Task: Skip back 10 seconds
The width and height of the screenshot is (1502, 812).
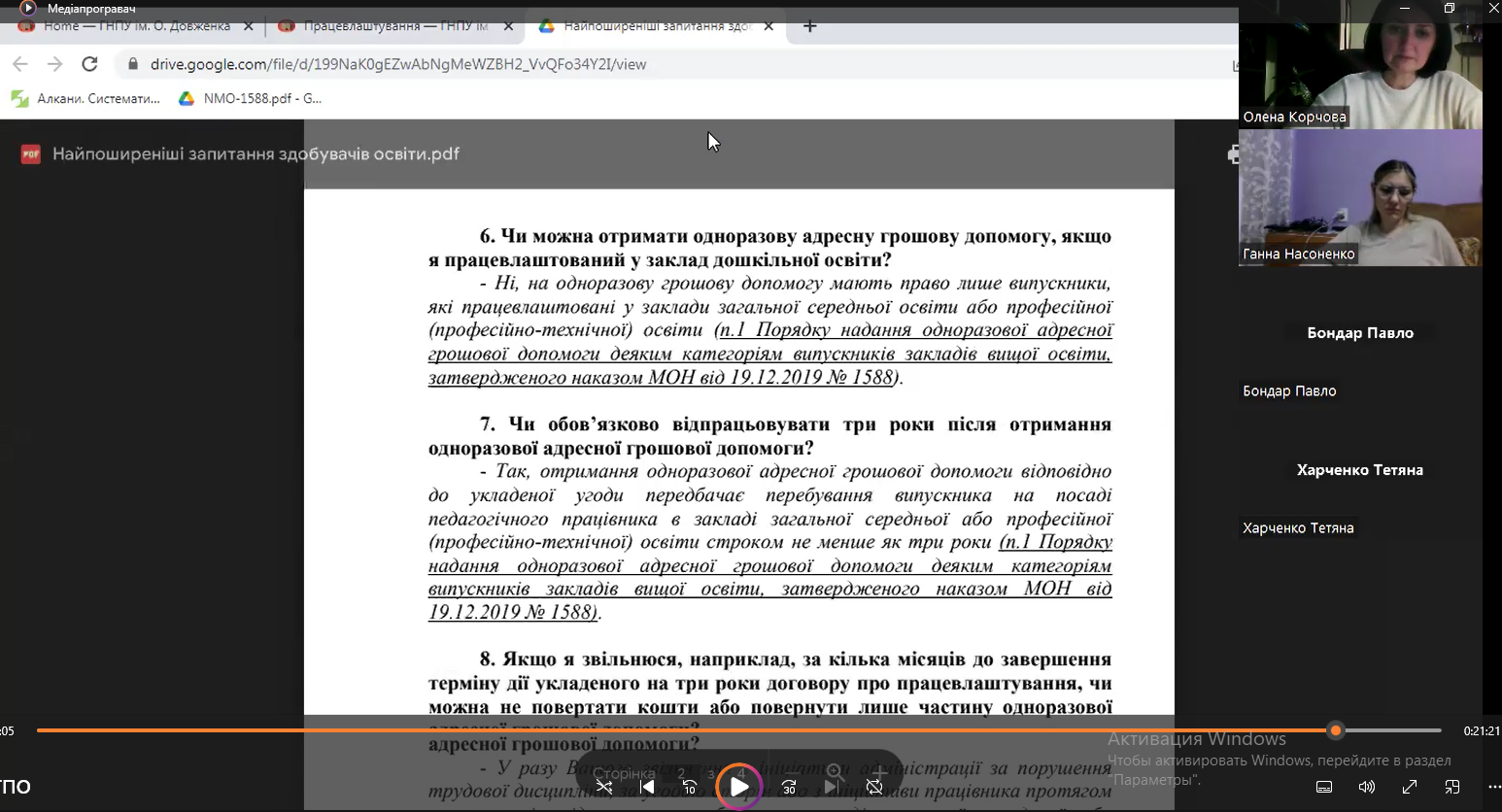Action: 690,787
